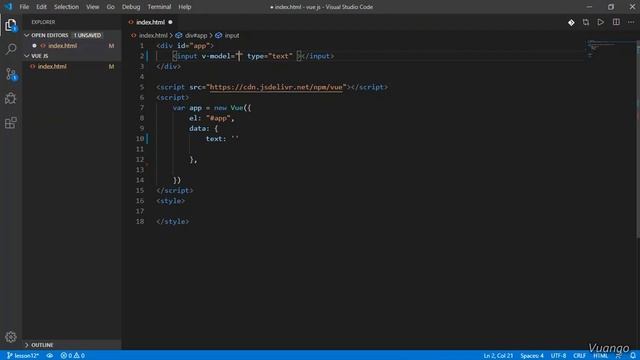Open the File menu
The width and height of the screenshot is (640, 360).
(24, 7)
